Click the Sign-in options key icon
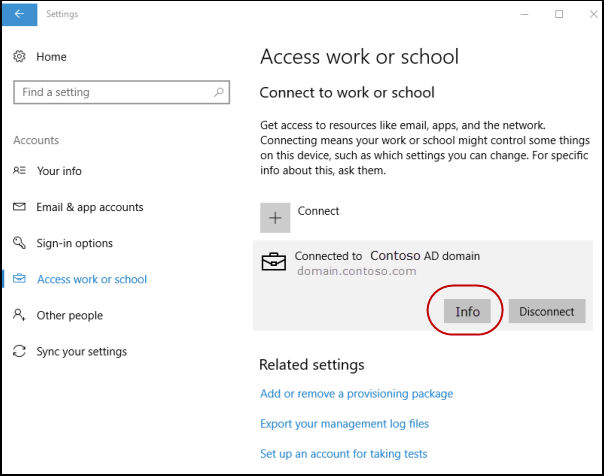This screenshot has height=476, width=604. click(x=20, y=243)
